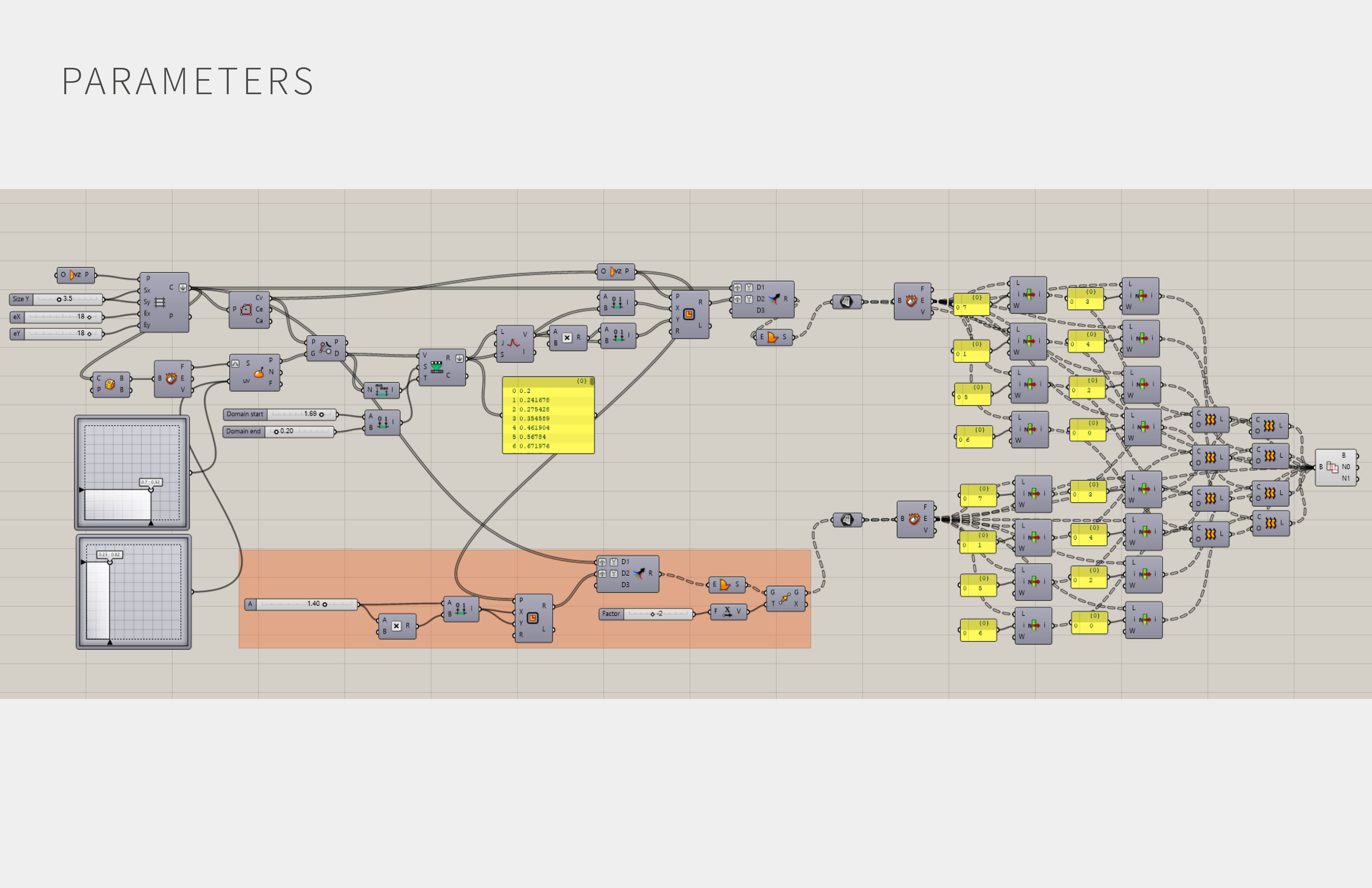Click the Bounds component with N input
The image size is (1372, 888).
382,390
